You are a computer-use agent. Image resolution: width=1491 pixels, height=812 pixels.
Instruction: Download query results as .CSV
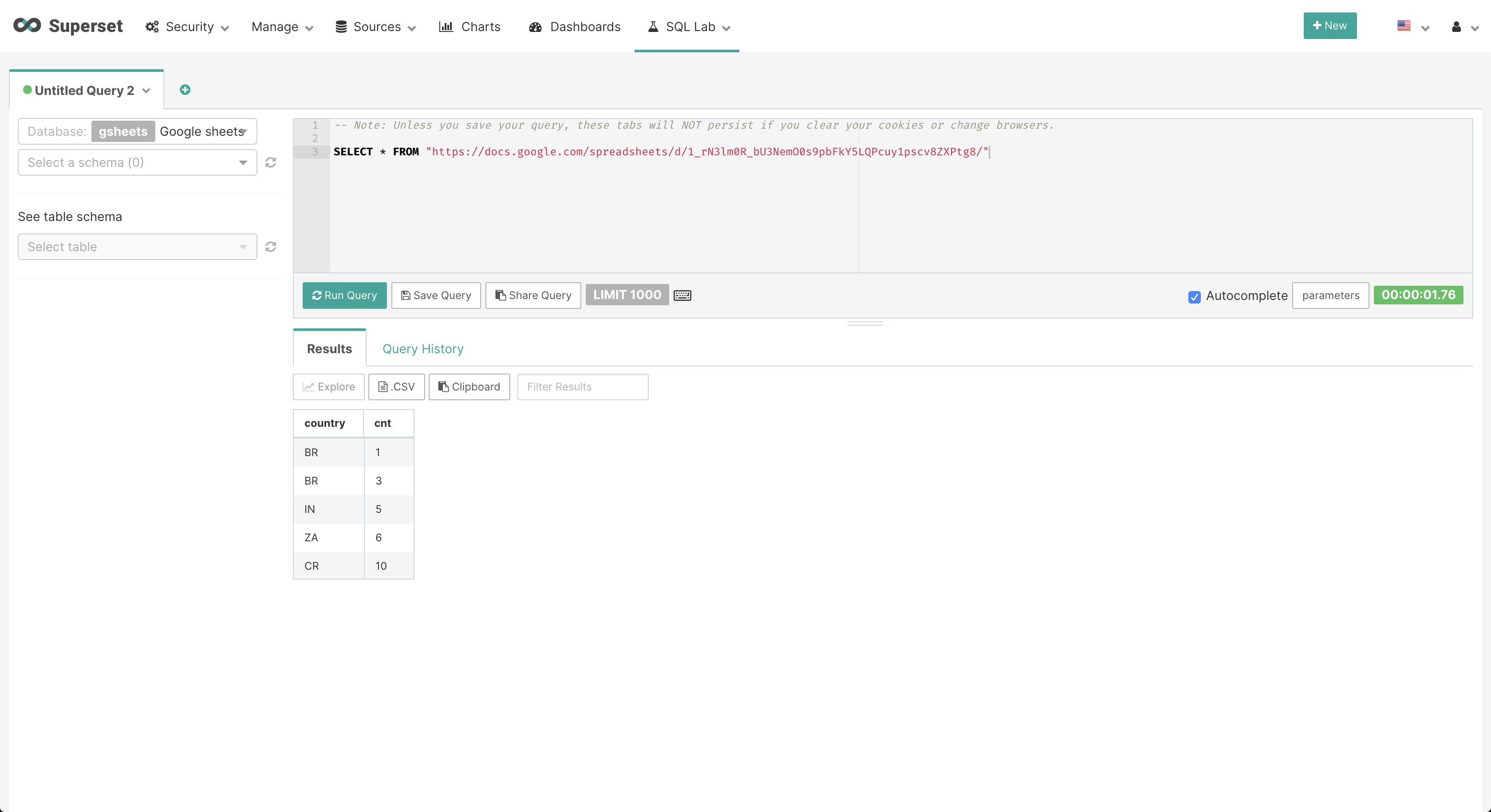pos(396,386)
